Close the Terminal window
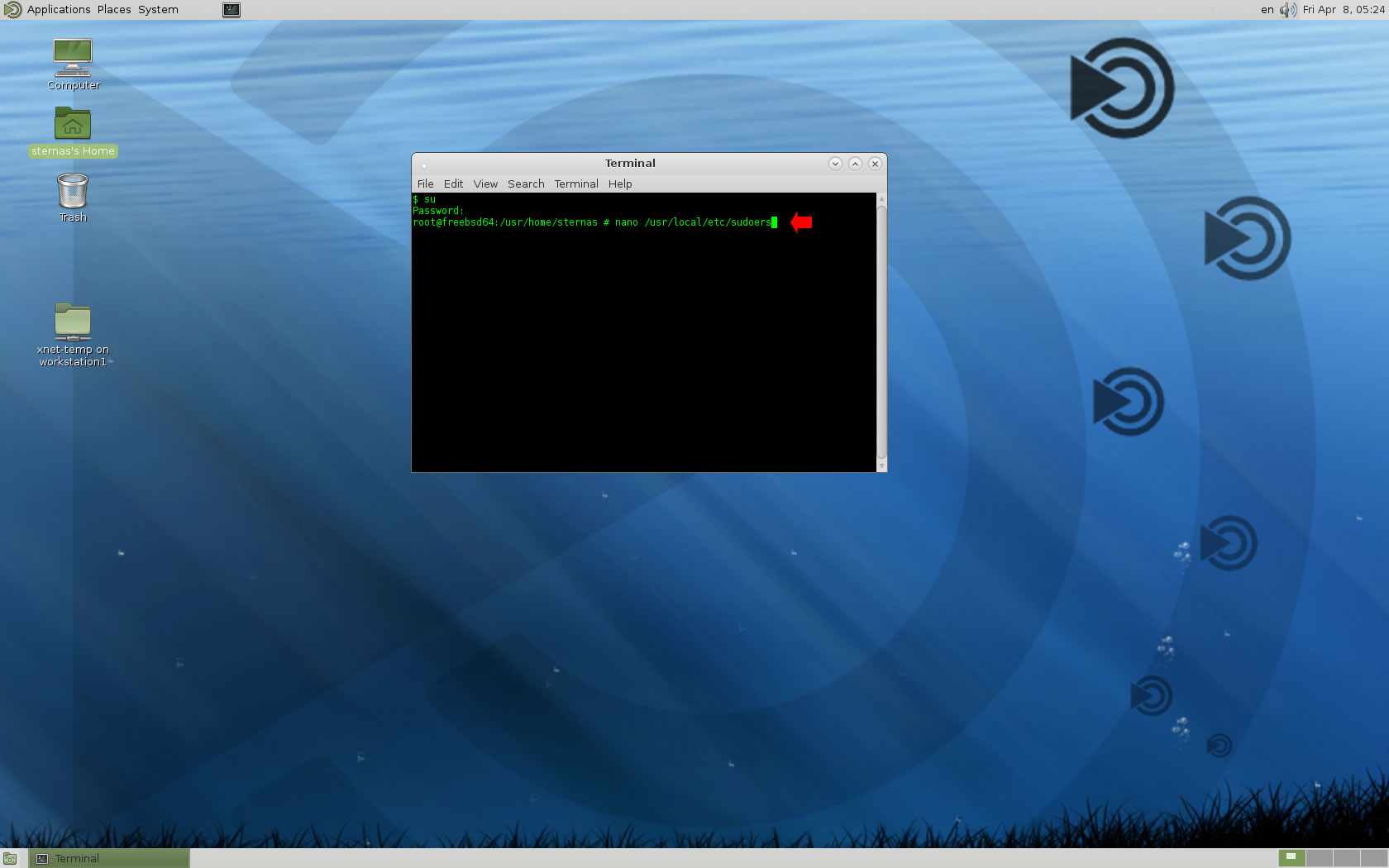The height and width of the screenshot is (868, 1389). coord(875,164)
